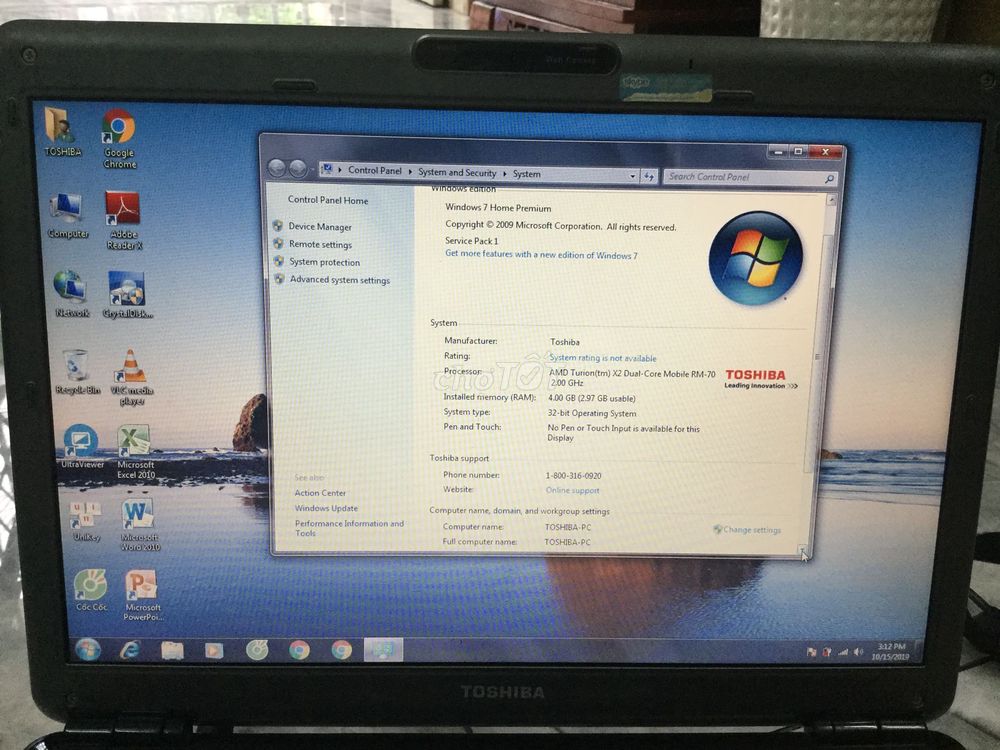Launch the VLC media player shortcut
The image size is (1000, 750).
131,378
